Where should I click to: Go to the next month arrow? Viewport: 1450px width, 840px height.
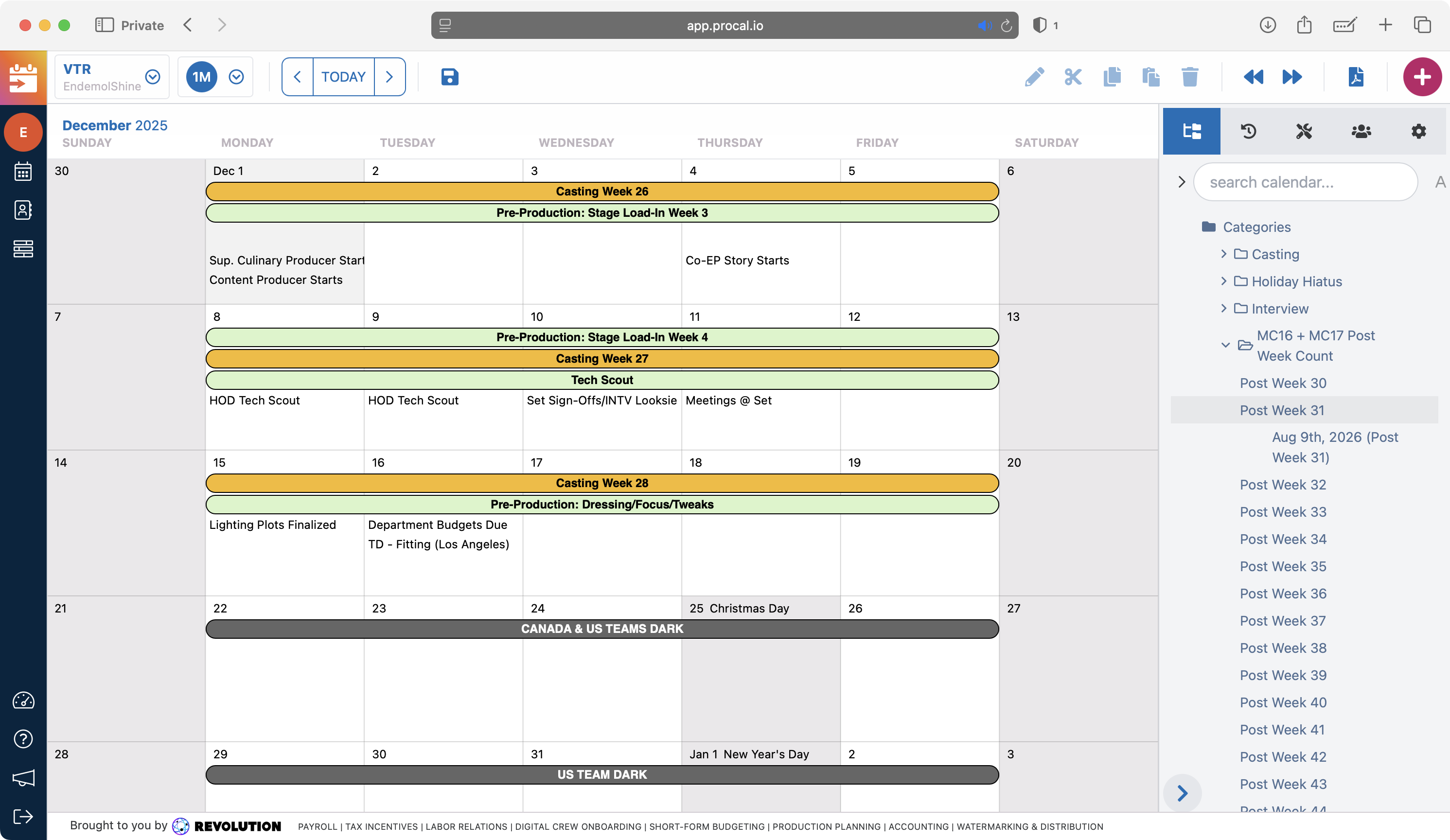tap(389, 76)
